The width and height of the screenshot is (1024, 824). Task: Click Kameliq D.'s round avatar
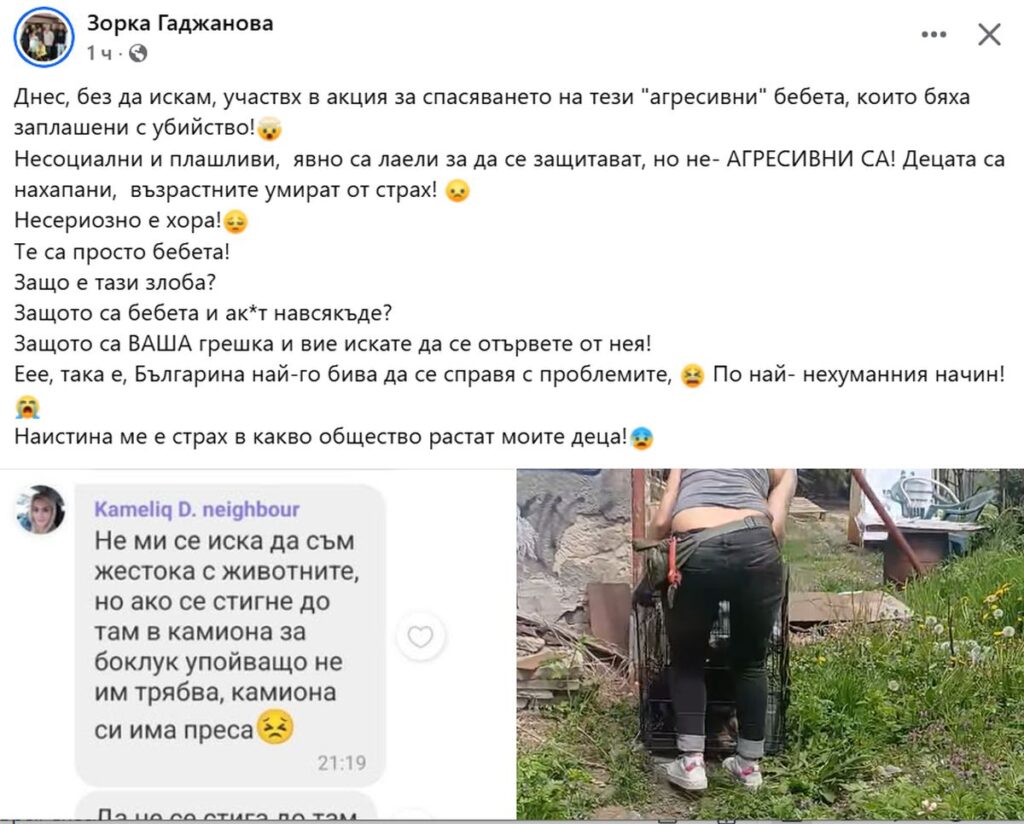[x=40, y=510]
